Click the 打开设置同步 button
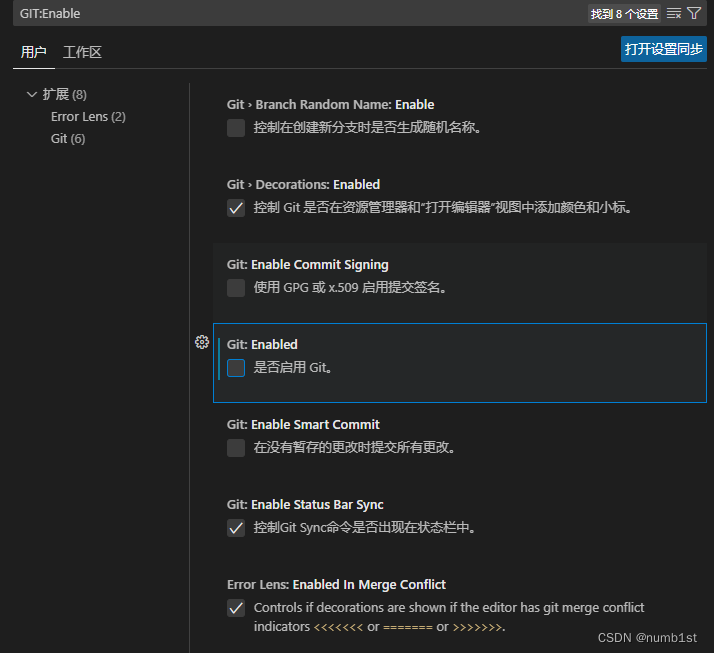714x653 pixels. coord(663,49)
